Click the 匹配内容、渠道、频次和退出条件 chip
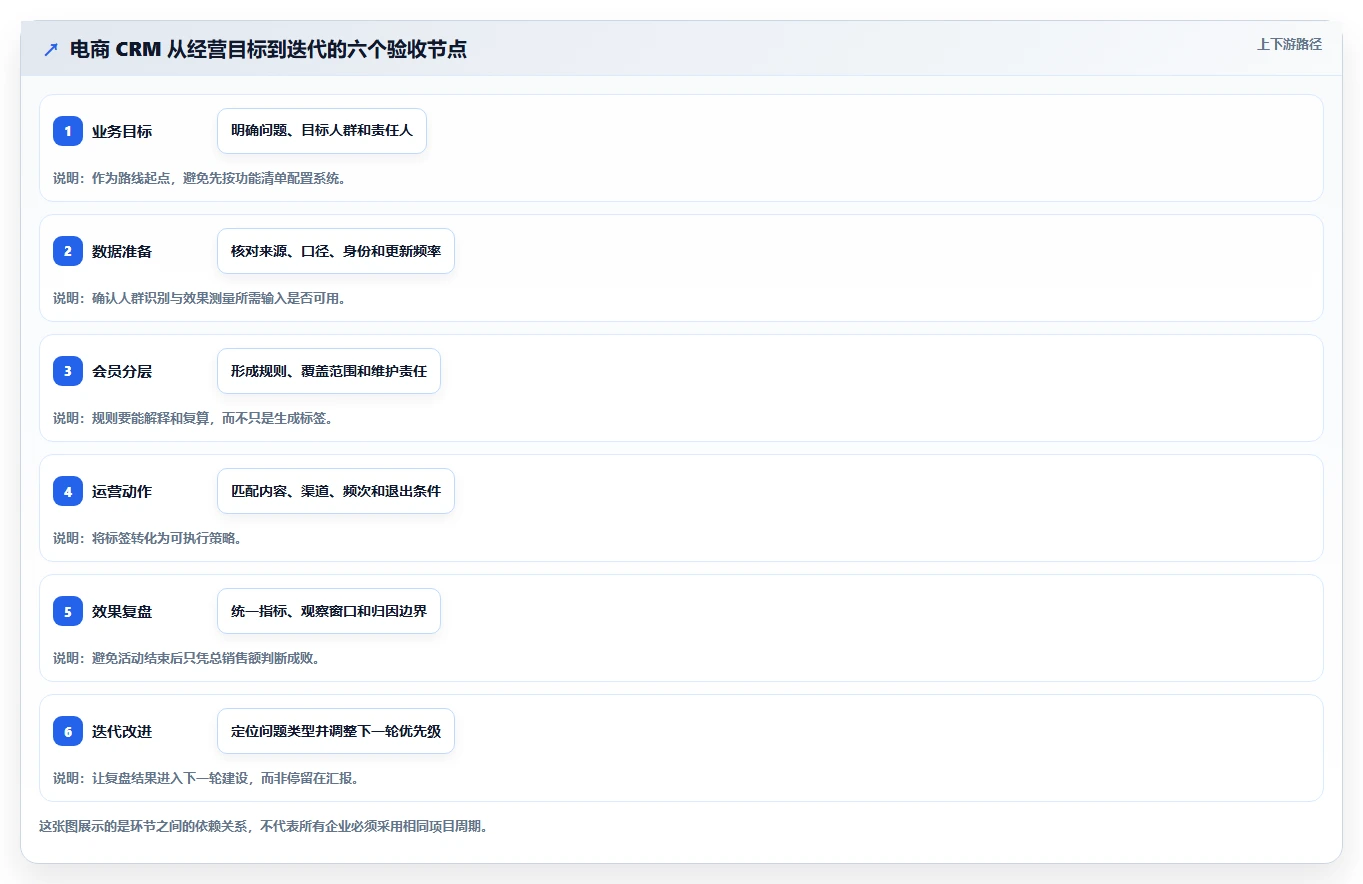 [336, 491]
